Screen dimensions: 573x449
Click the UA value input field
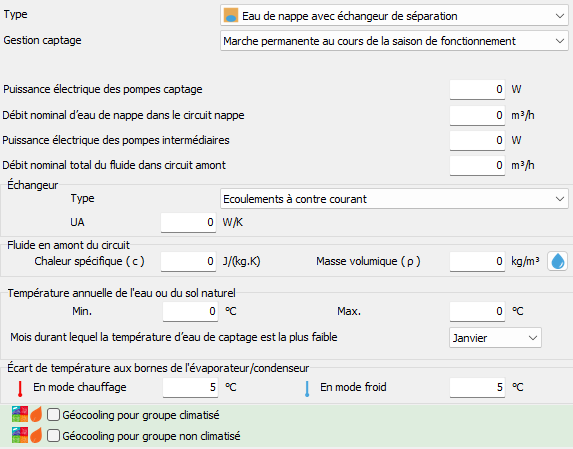pyautogui.click(x=189, y=222)
